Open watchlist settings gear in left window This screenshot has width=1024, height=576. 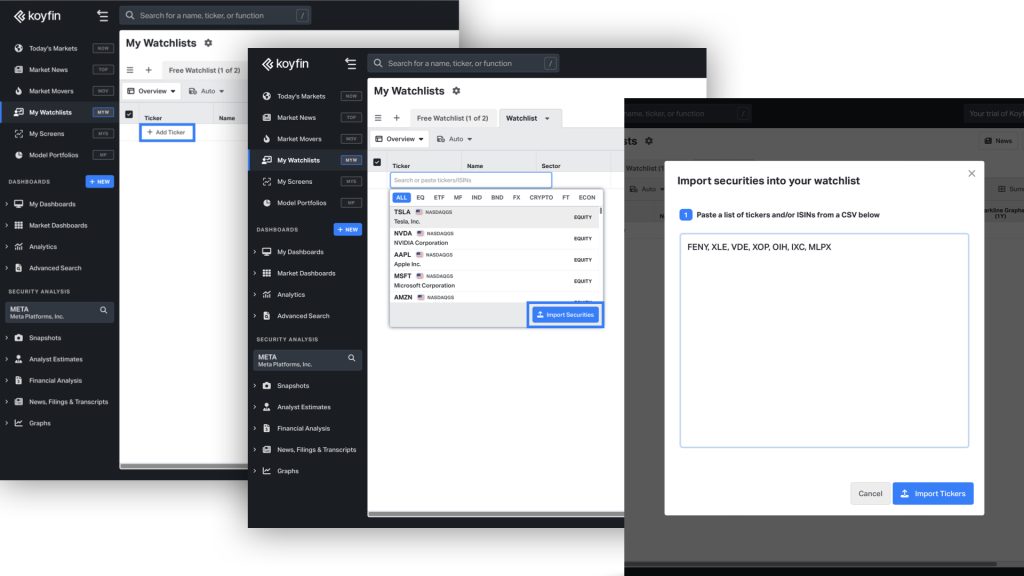coord(208,43)
